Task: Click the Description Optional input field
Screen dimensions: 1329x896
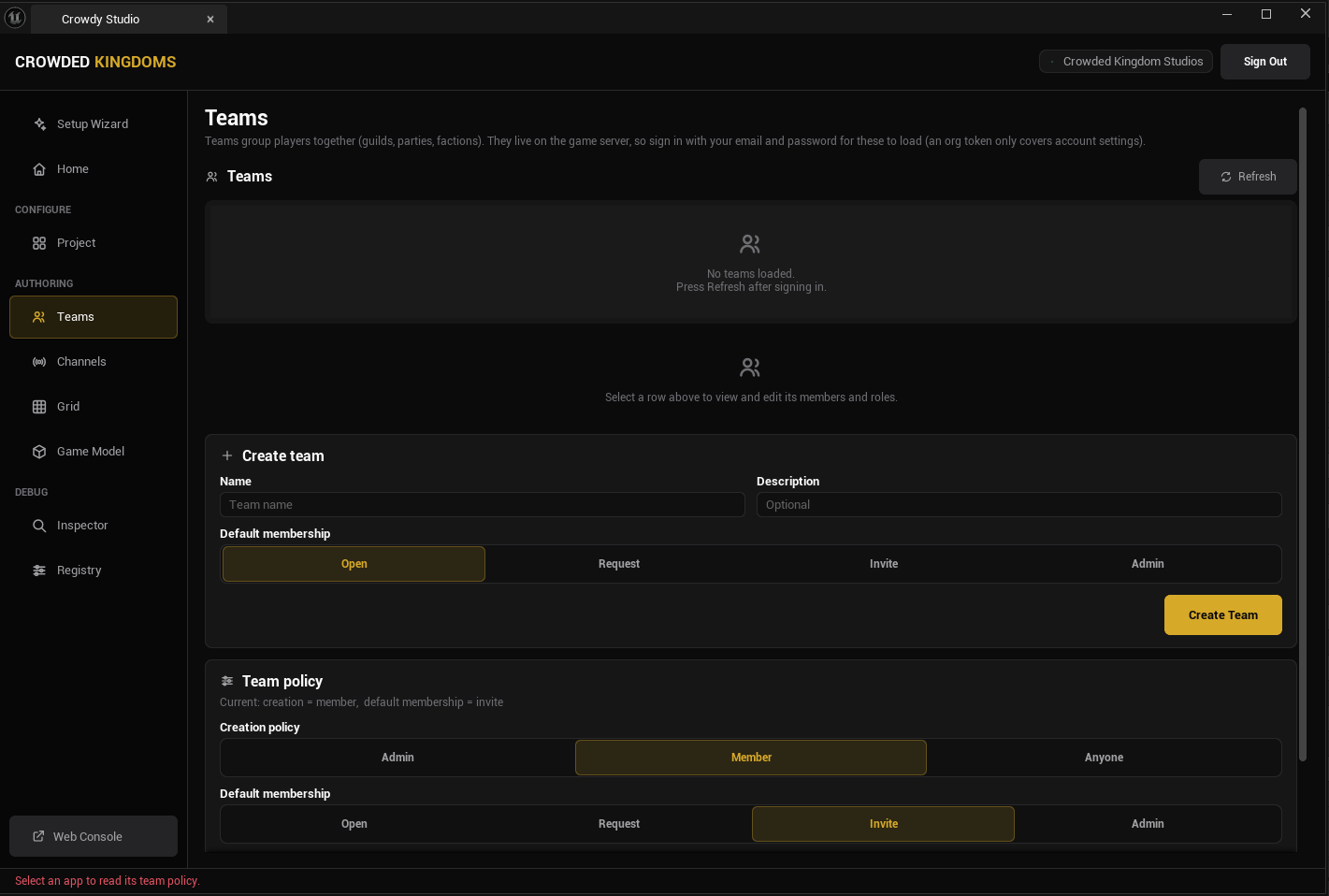Action: tap(1019, 505)
